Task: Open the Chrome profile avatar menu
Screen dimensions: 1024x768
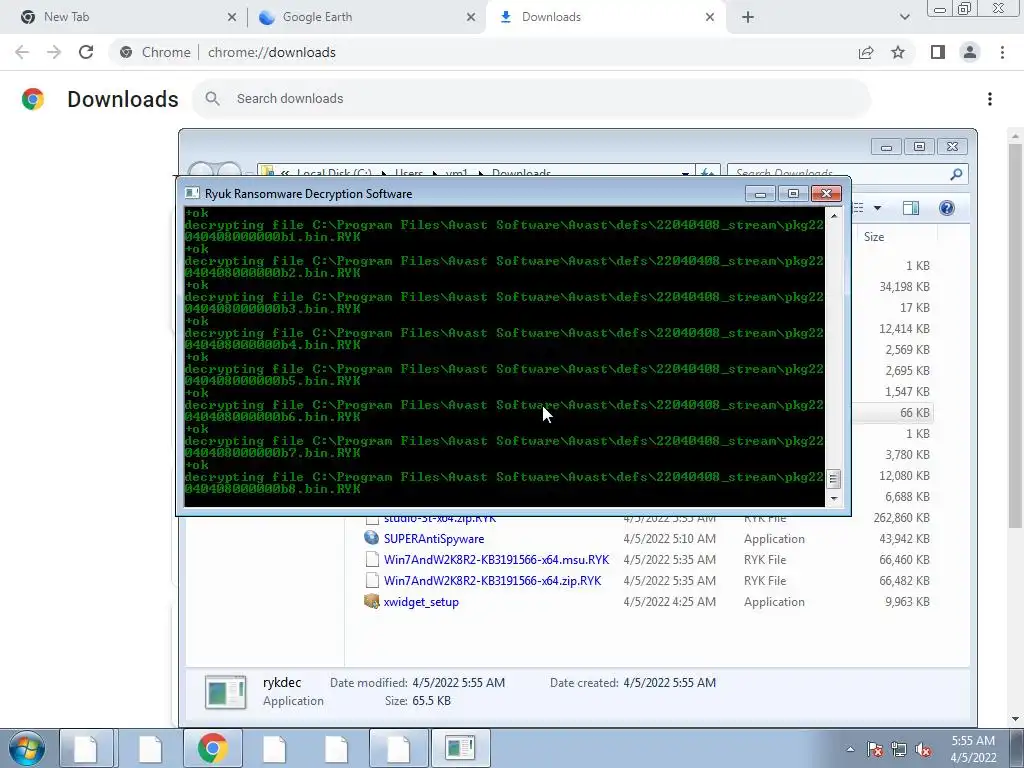Action: point(970,52)
